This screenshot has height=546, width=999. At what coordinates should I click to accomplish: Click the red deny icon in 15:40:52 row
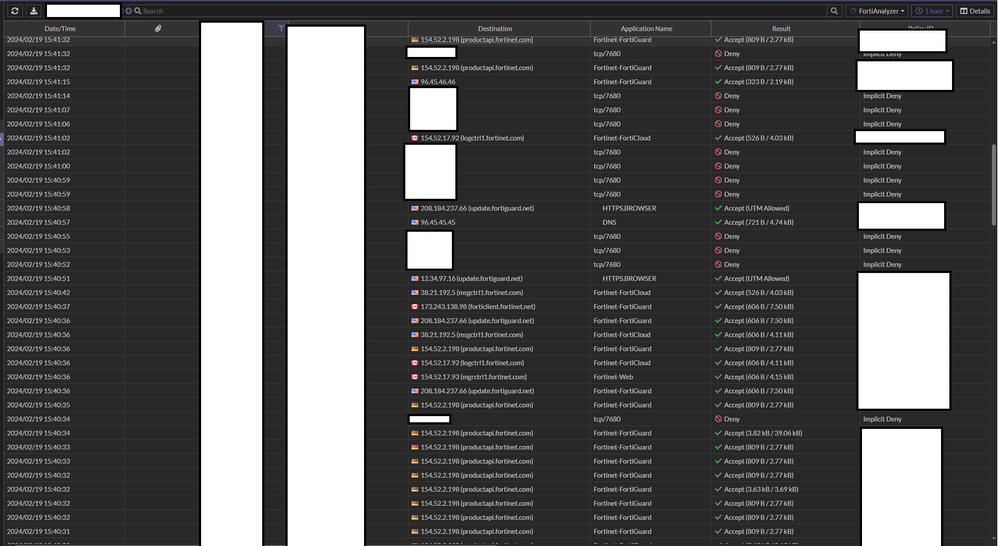pyautogui.click(x=718, y=264)
